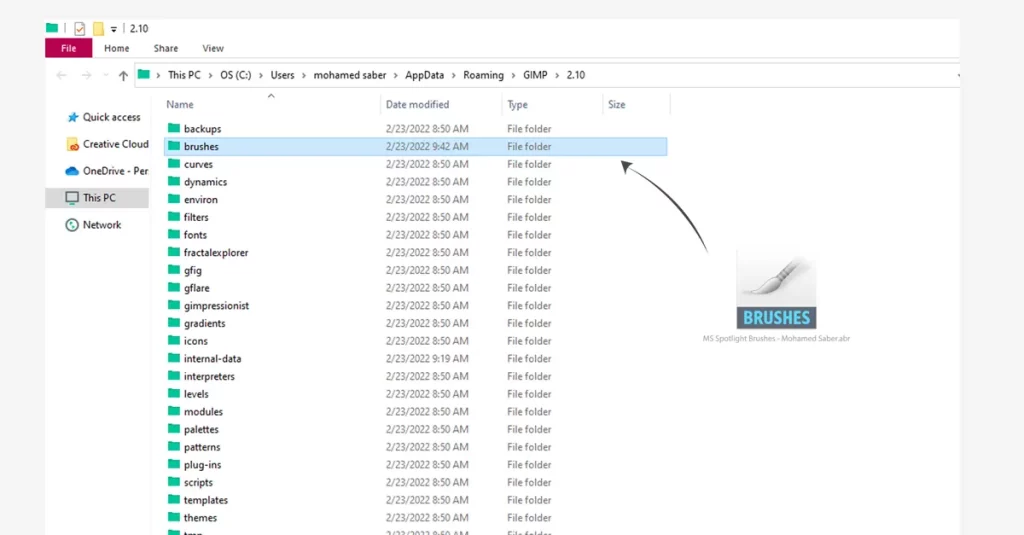This screenshot has width=1024, height=535.
Task: Click the fractalexplorer folder icon
Action: click(174, 251)
